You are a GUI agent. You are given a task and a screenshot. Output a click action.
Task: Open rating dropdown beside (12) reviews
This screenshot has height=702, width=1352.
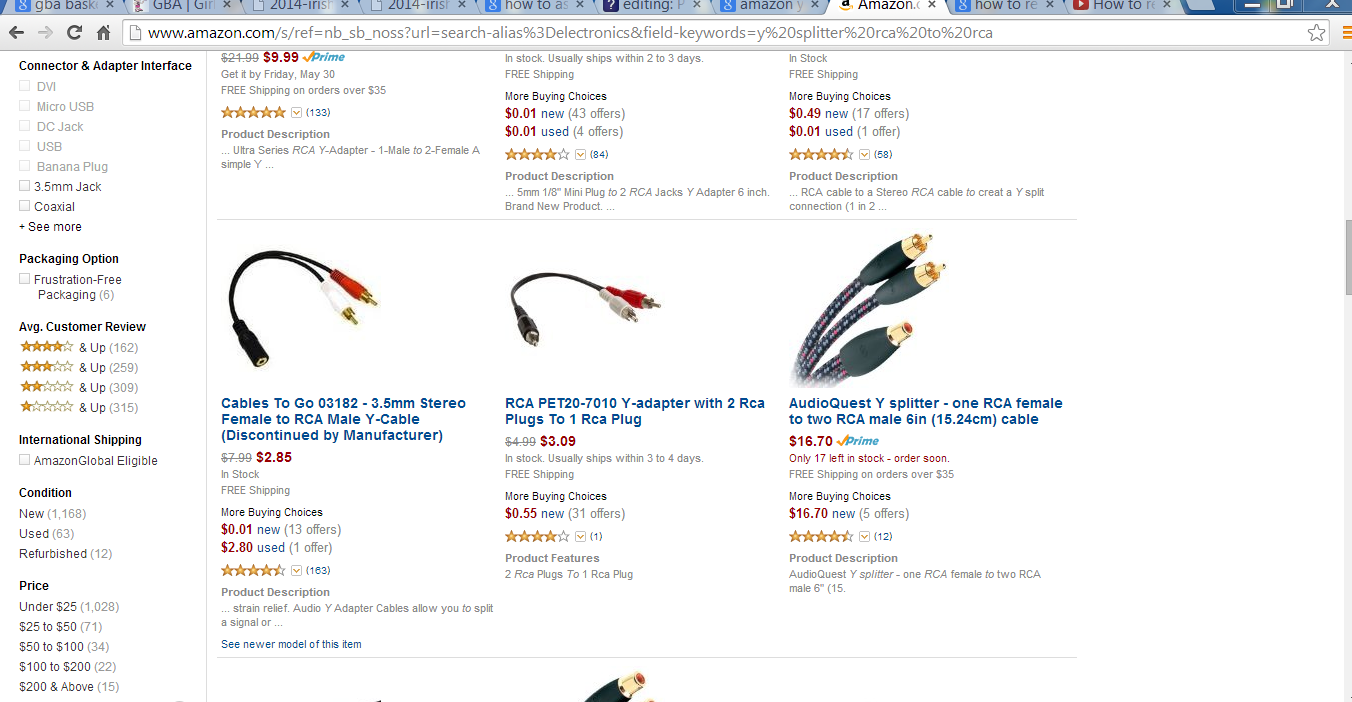point(864,536)
